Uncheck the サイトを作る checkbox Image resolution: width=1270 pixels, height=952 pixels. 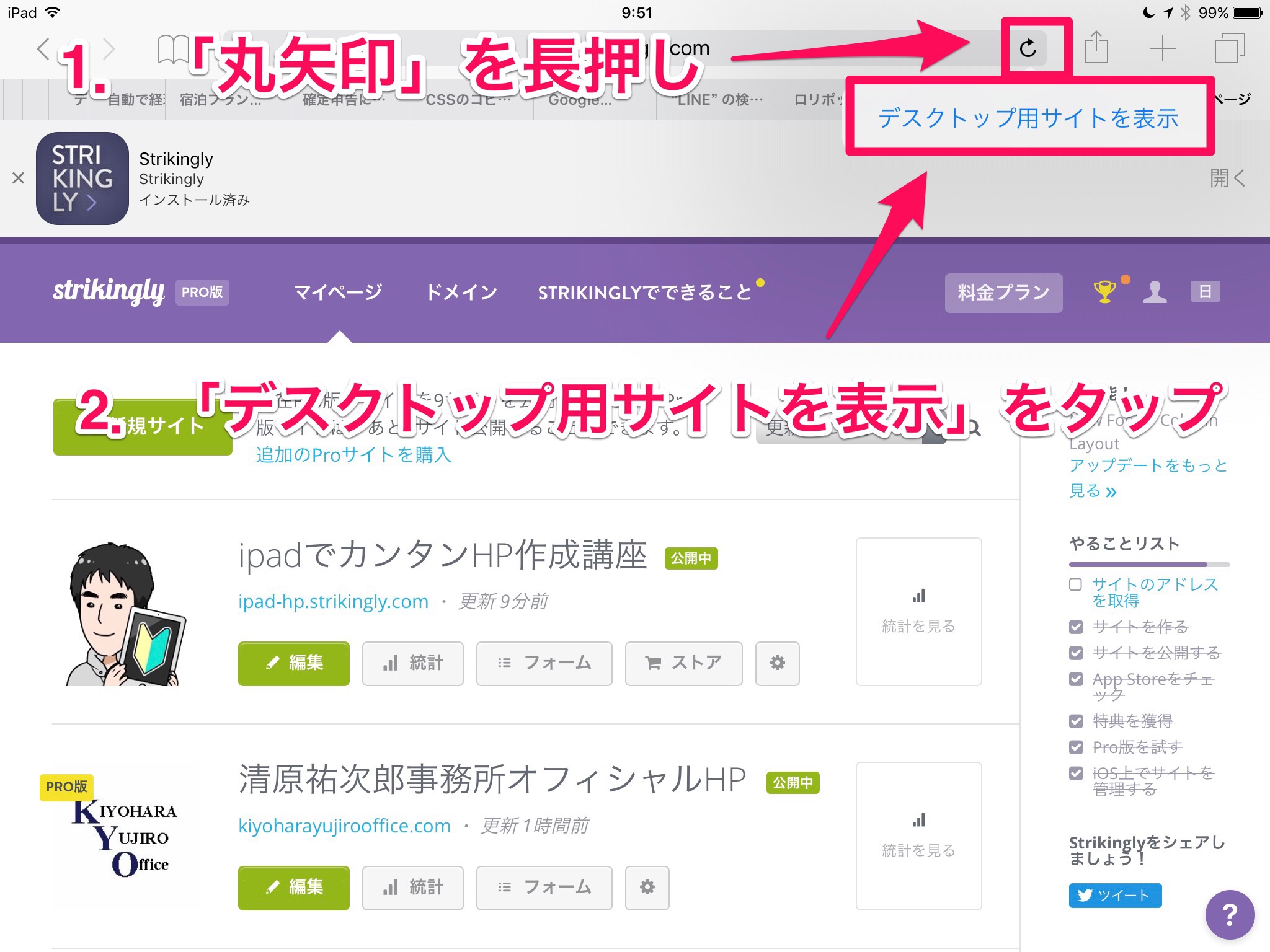(x=1076, y=627)
